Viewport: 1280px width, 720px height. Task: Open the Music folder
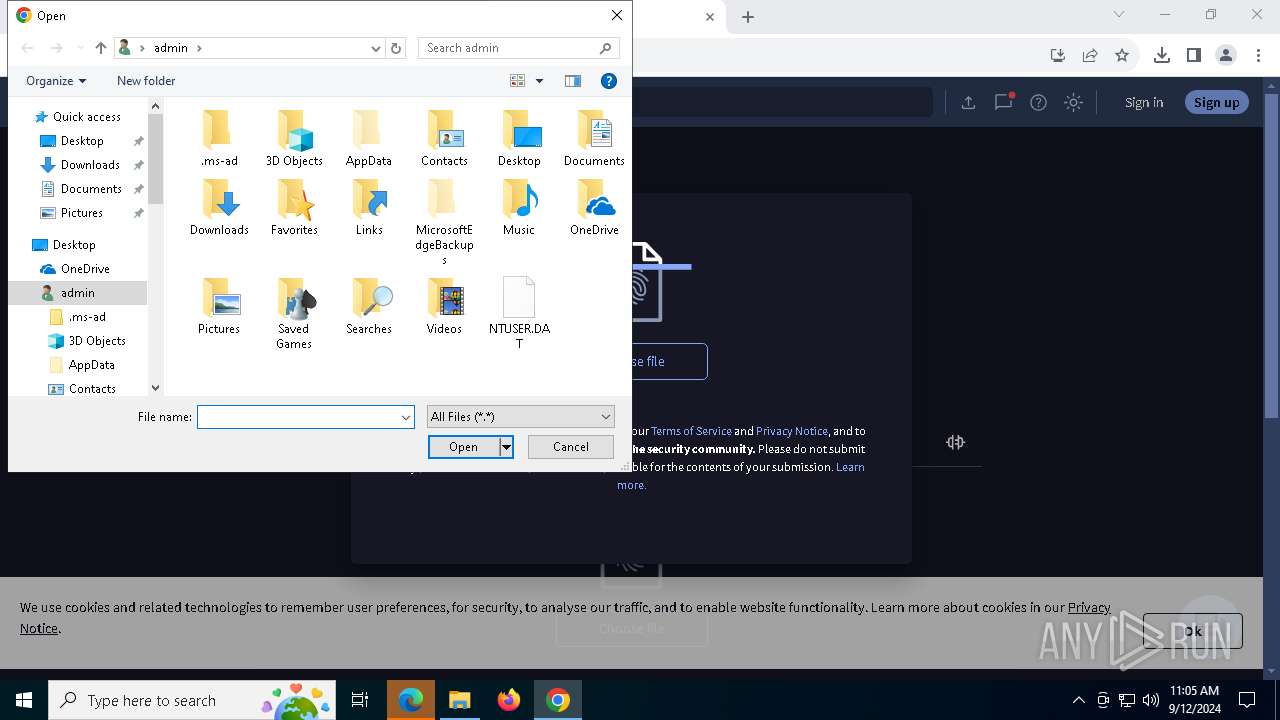(519, 208)
